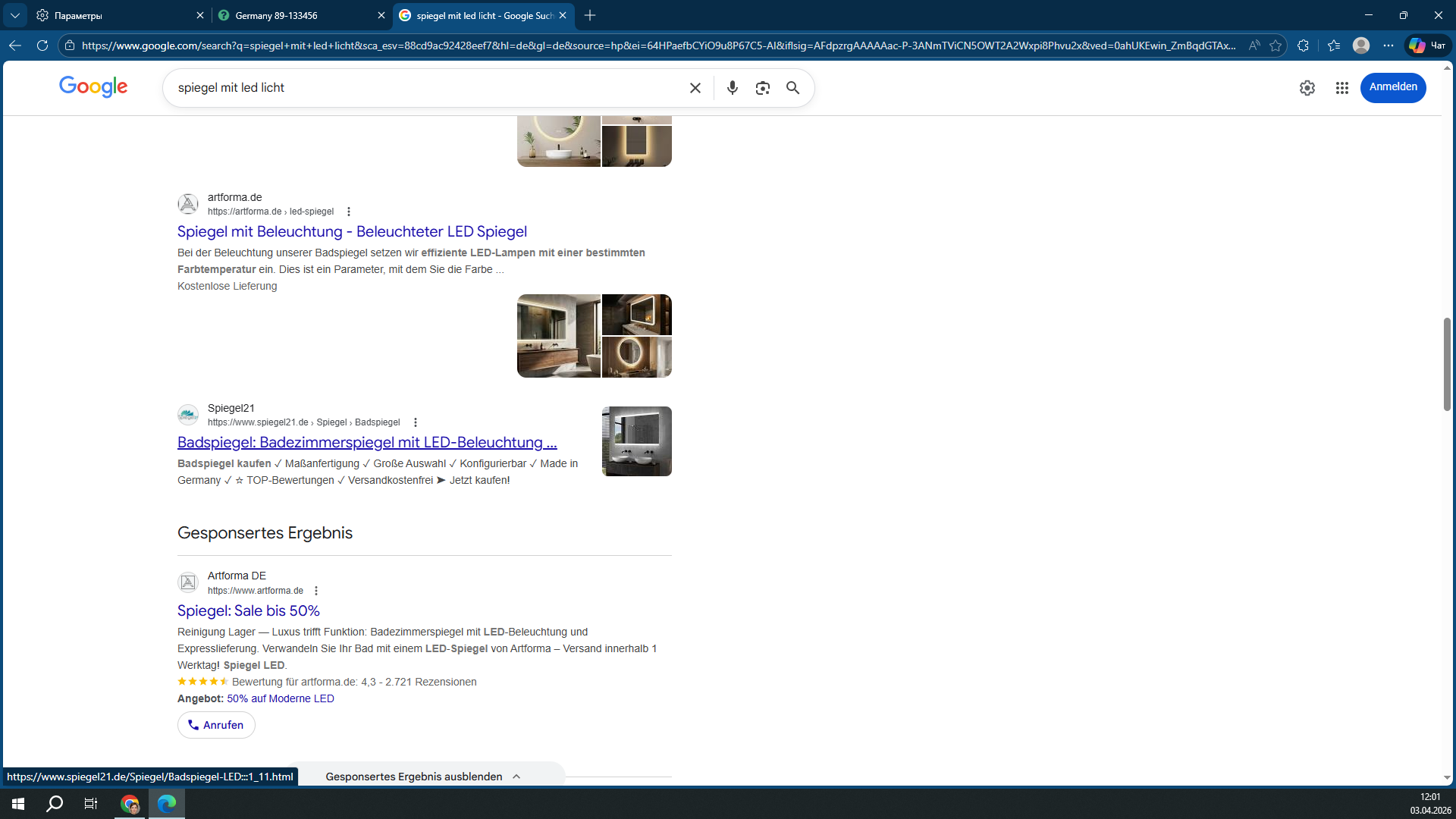The image size is (1456, 819).
Task: Reload the current page
Action: 42,45
